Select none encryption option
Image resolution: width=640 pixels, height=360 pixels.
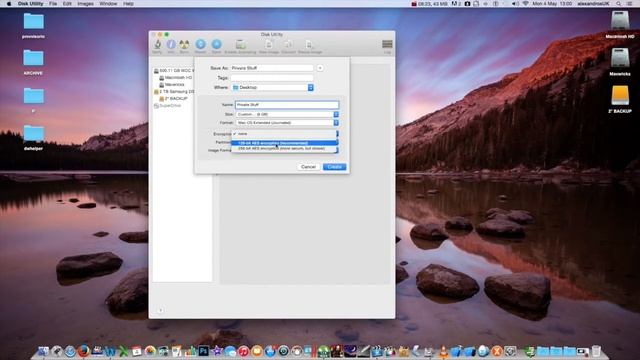tap(284, 134)
